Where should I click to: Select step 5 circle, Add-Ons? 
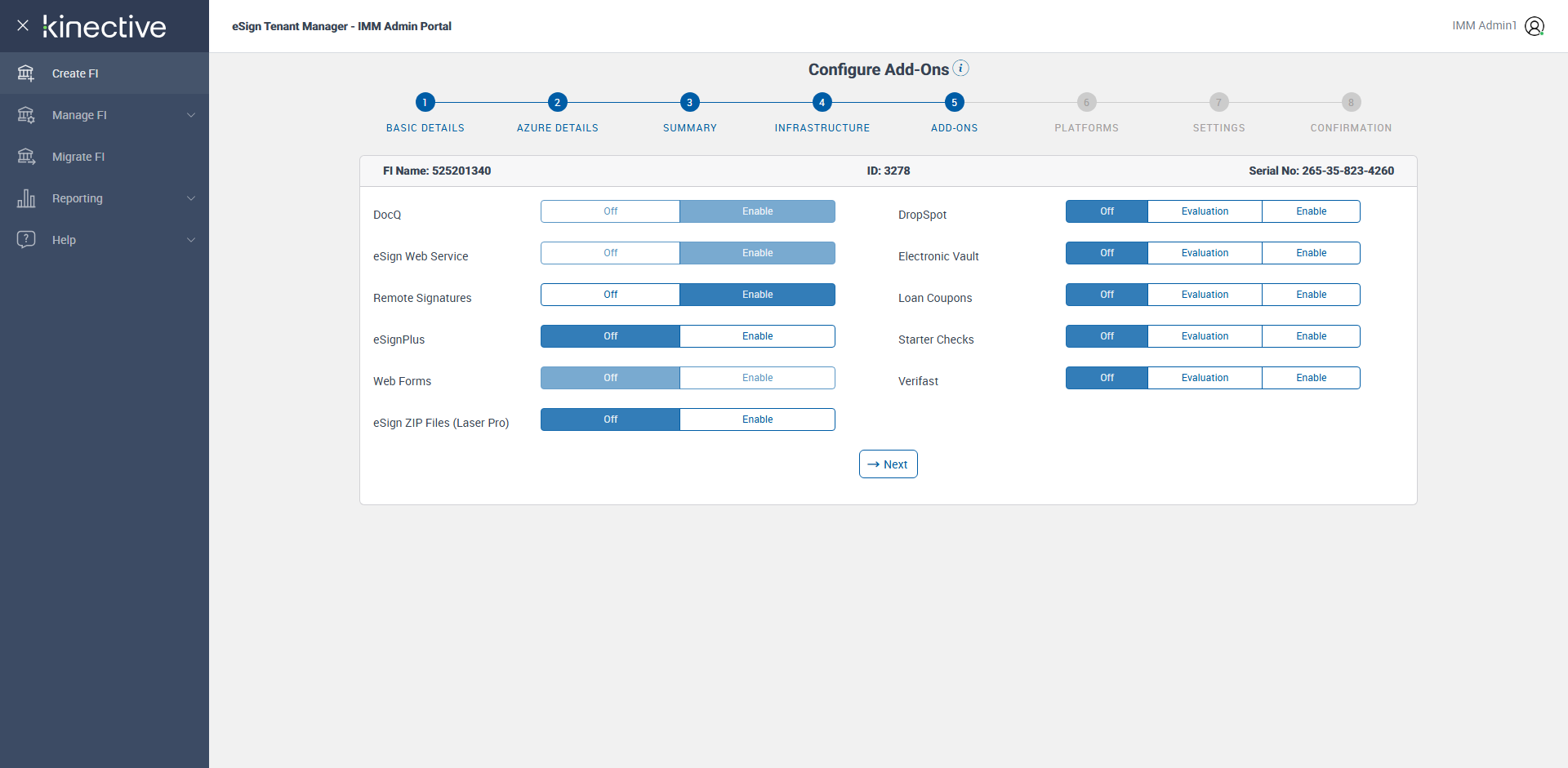954,102
